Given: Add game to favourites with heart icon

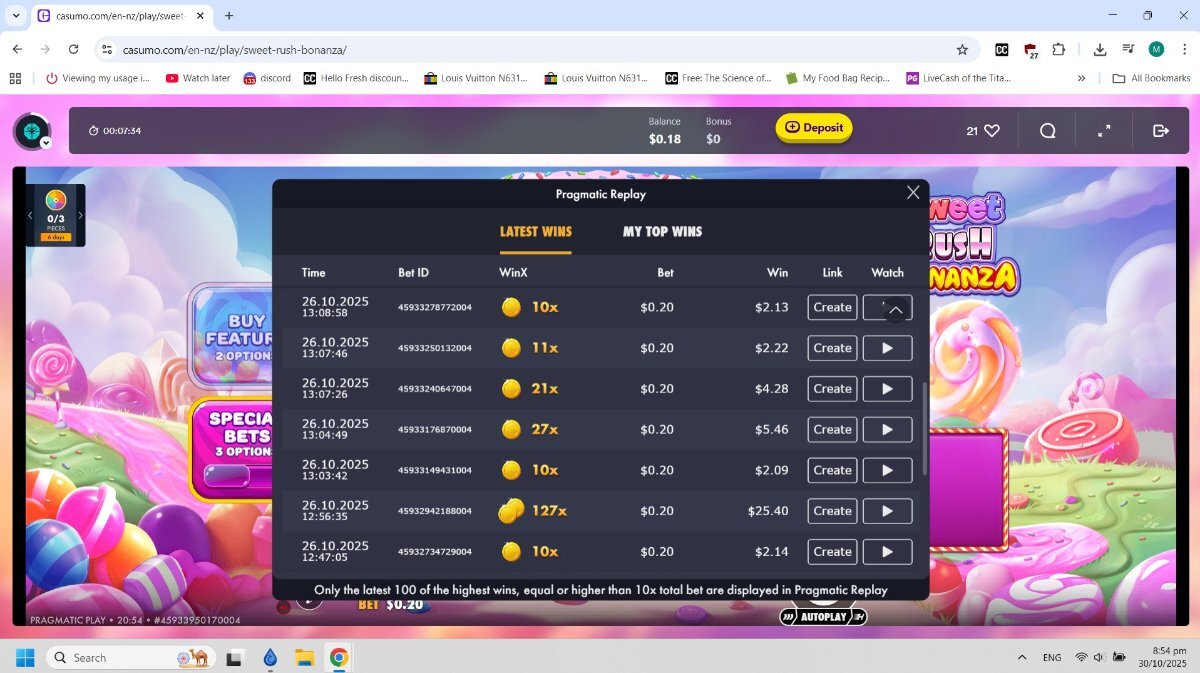Looking at the screenshot, I should pos(991,131).
